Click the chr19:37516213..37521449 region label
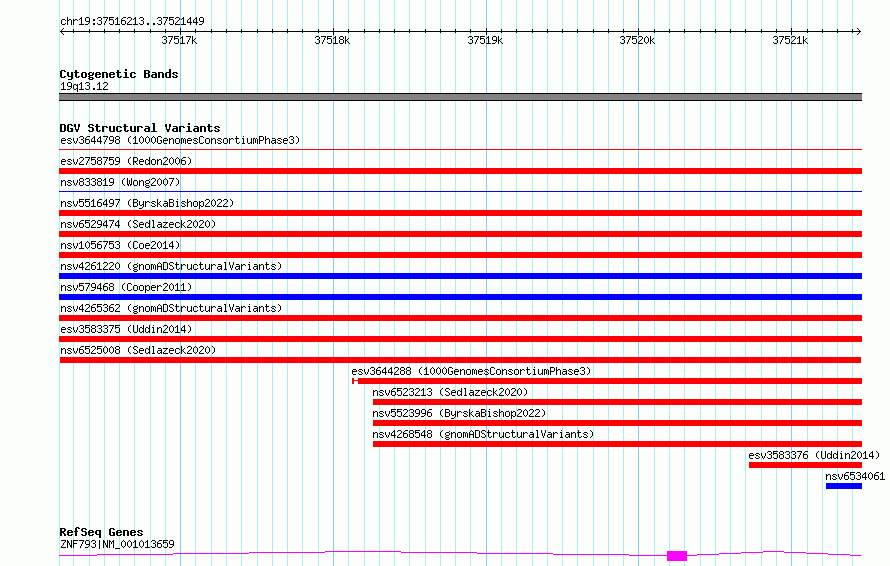 [x=132, y=21]
